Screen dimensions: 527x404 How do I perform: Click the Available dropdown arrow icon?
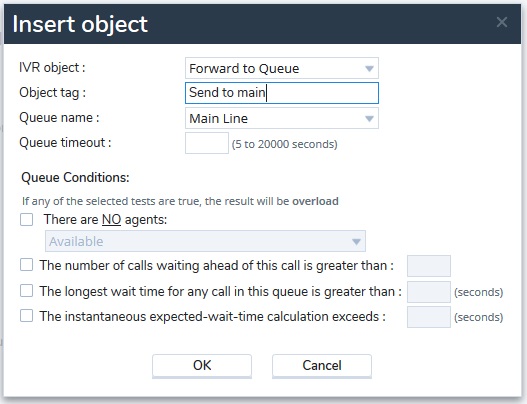click(x=356, y=242)
